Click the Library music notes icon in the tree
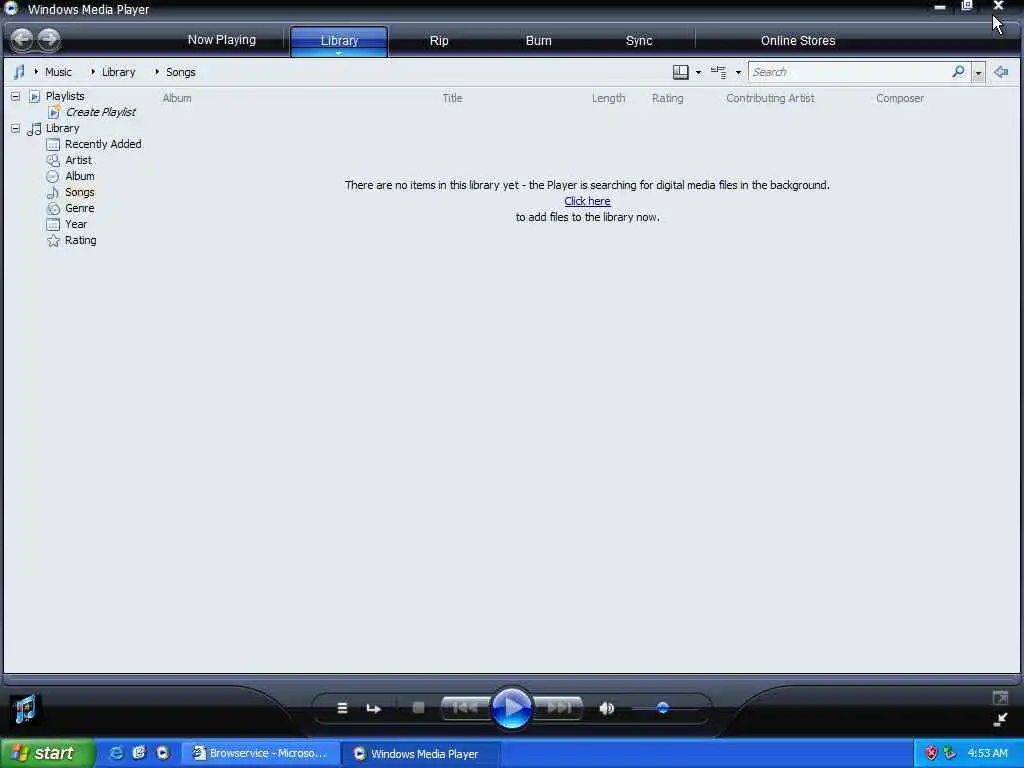This screenshot has width=1024, height=768. coord(34,129)
